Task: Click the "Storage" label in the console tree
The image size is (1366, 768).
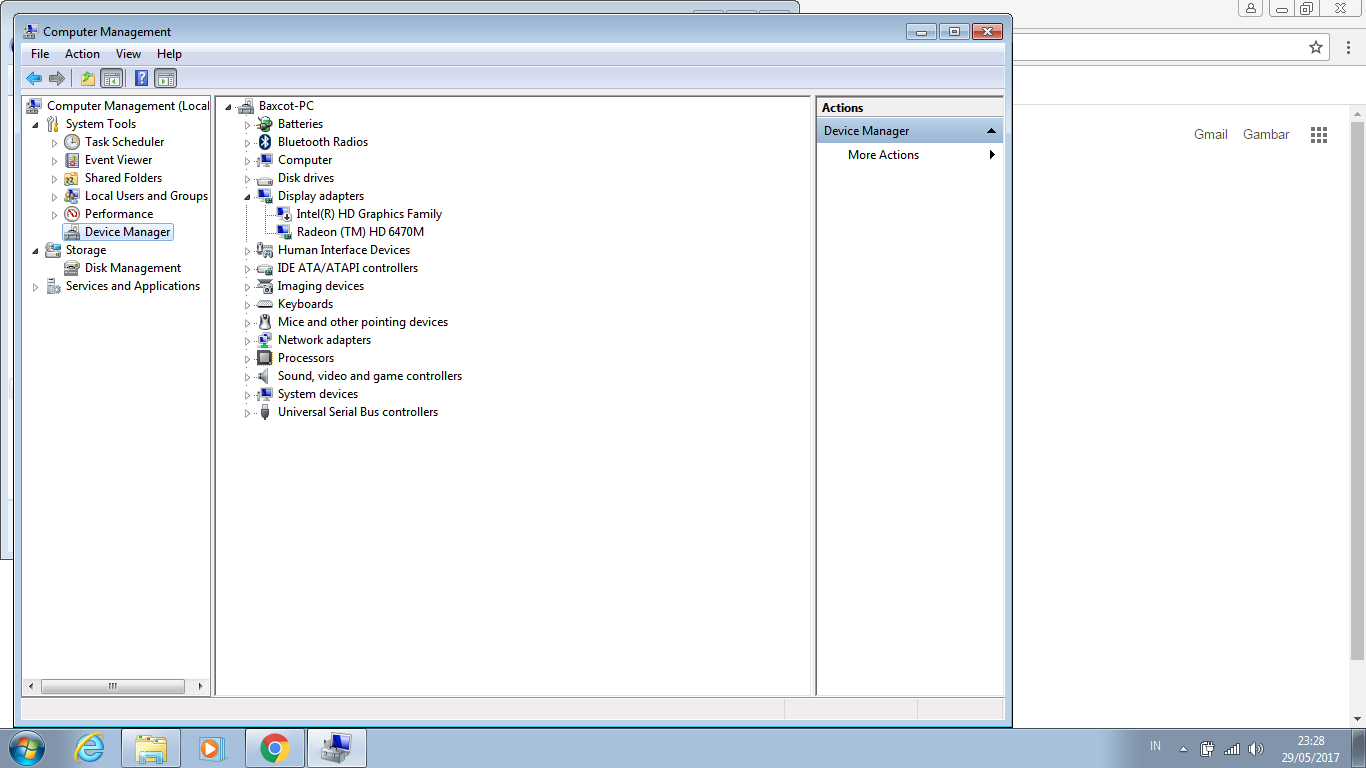Action: coord(86,250)
